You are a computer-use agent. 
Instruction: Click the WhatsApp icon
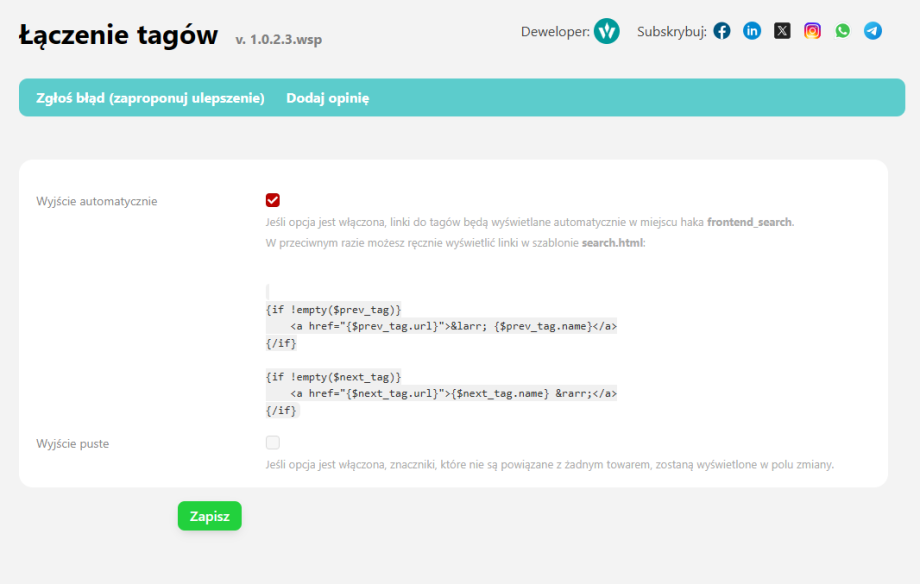click(x=842, y=31)
